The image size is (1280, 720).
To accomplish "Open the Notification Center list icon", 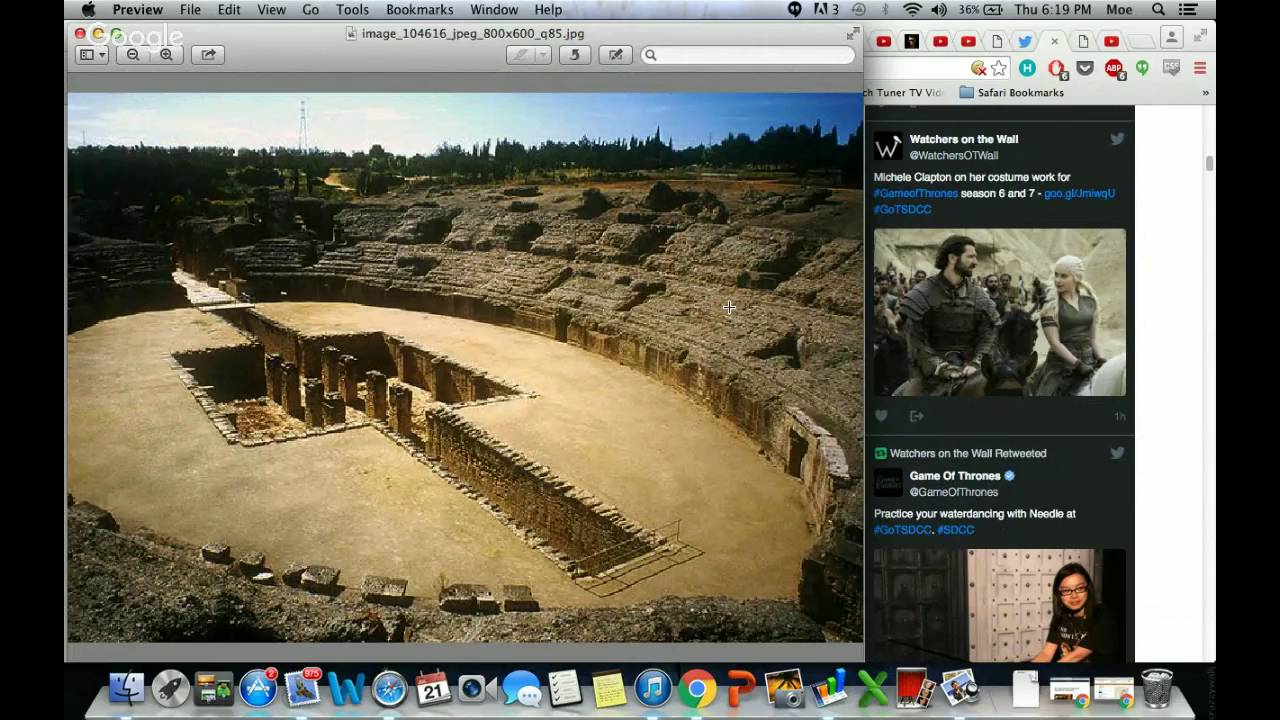I will [x=1190, y=10].
